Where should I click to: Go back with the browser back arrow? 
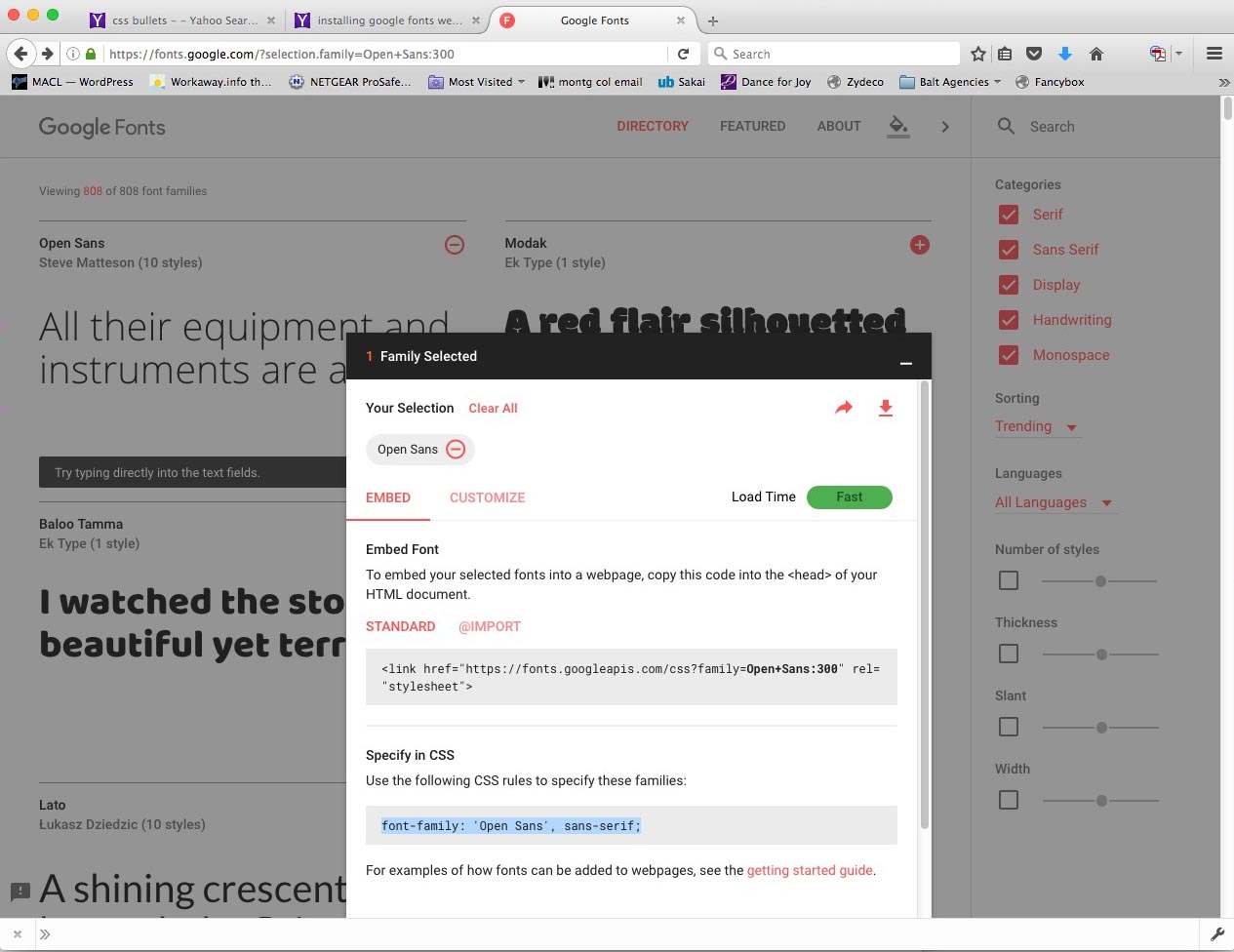(20, 54)
